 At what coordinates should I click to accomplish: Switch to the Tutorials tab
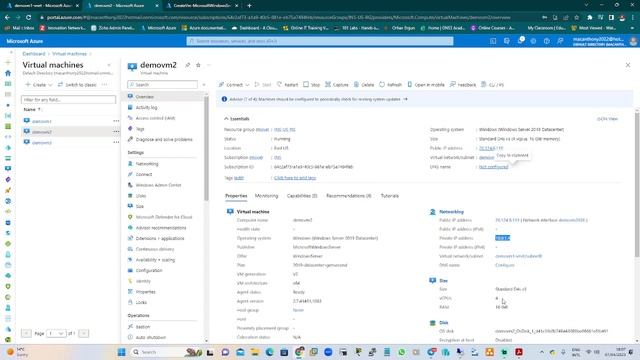click(389, 196)
